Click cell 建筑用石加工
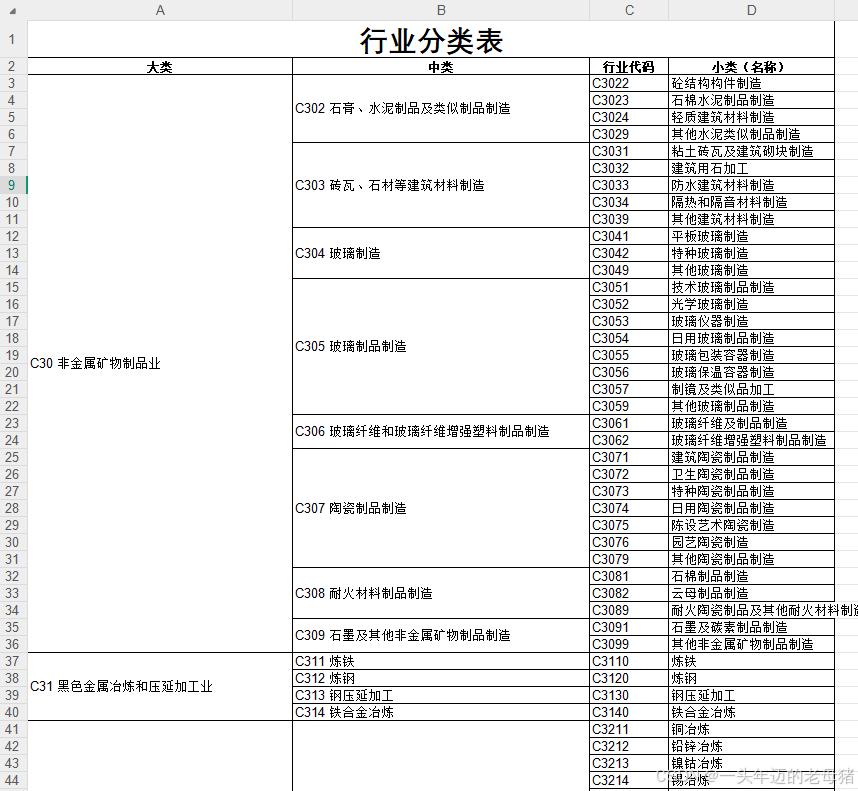The height and width of the screenshot is (791, 858). click(751, 168)
